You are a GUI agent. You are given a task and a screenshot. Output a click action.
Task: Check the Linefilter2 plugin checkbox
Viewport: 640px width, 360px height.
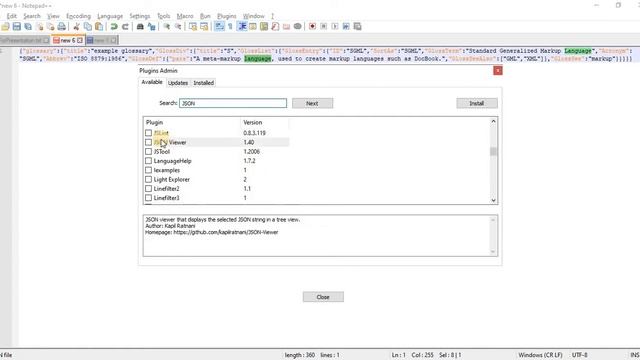click(x=149, y=189)
